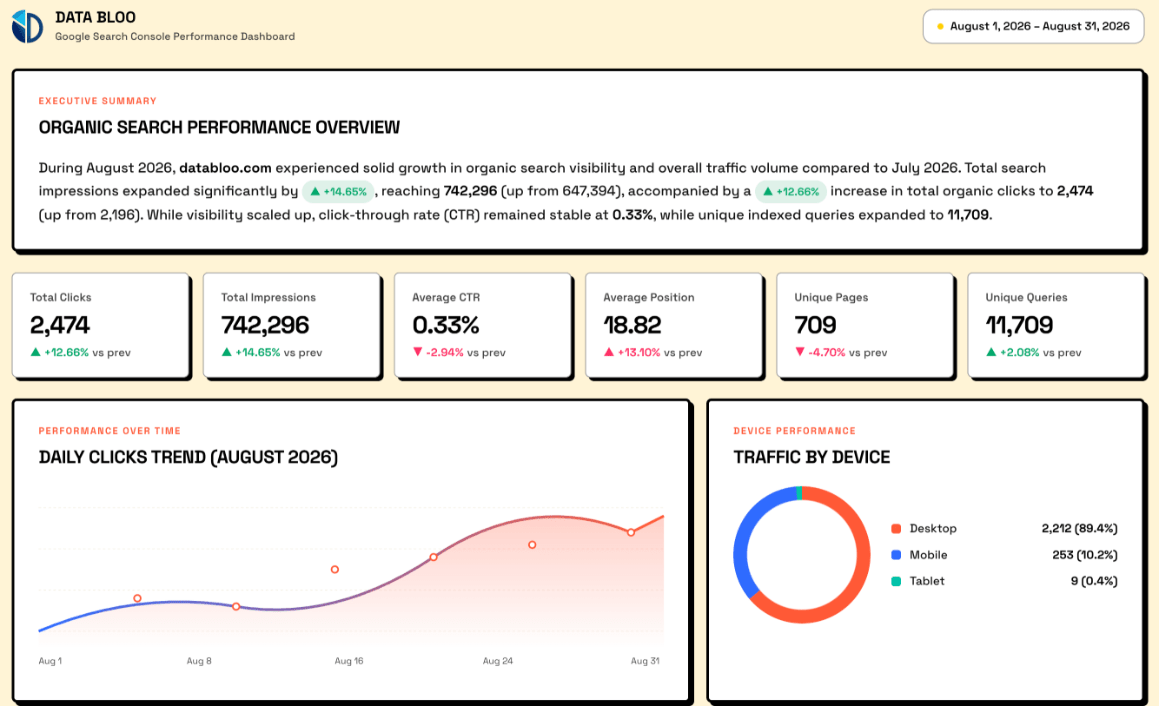Click the '-2.94% vs prev' text
The image size is (1159, 706).
[x=466, y=353]
